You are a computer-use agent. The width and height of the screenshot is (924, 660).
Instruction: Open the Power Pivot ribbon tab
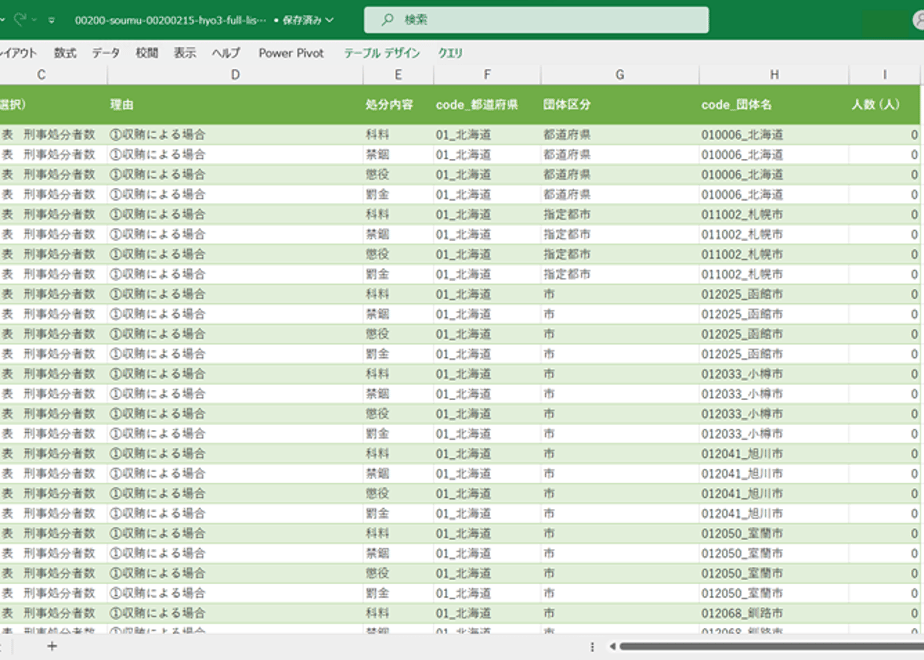291,53
